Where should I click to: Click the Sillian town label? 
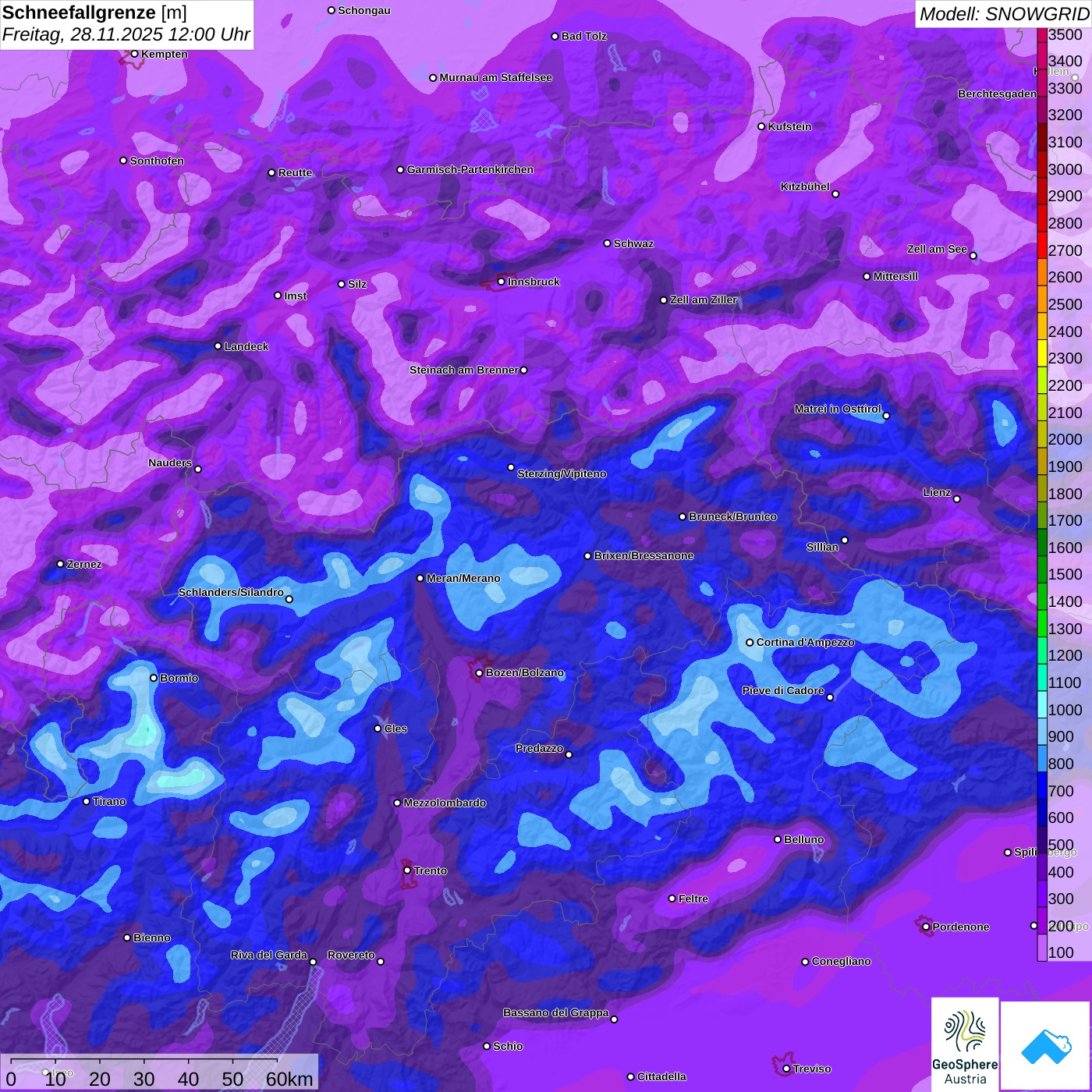coord(822,547)
